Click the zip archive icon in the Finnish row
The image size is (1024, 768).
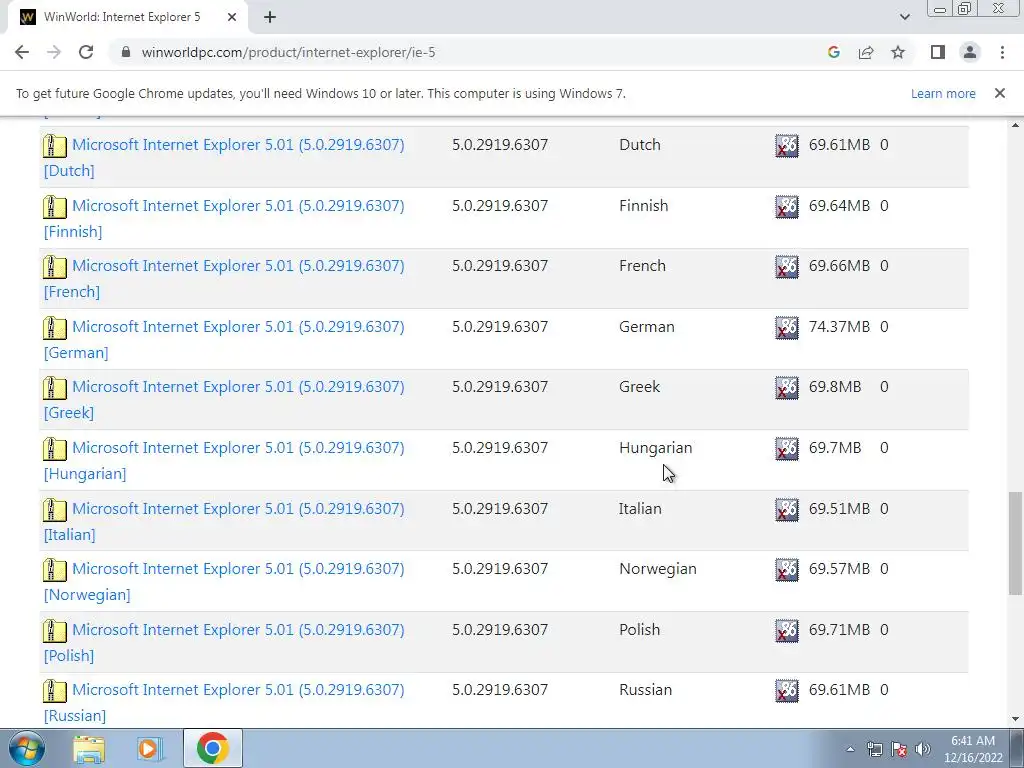pos(55,206)
